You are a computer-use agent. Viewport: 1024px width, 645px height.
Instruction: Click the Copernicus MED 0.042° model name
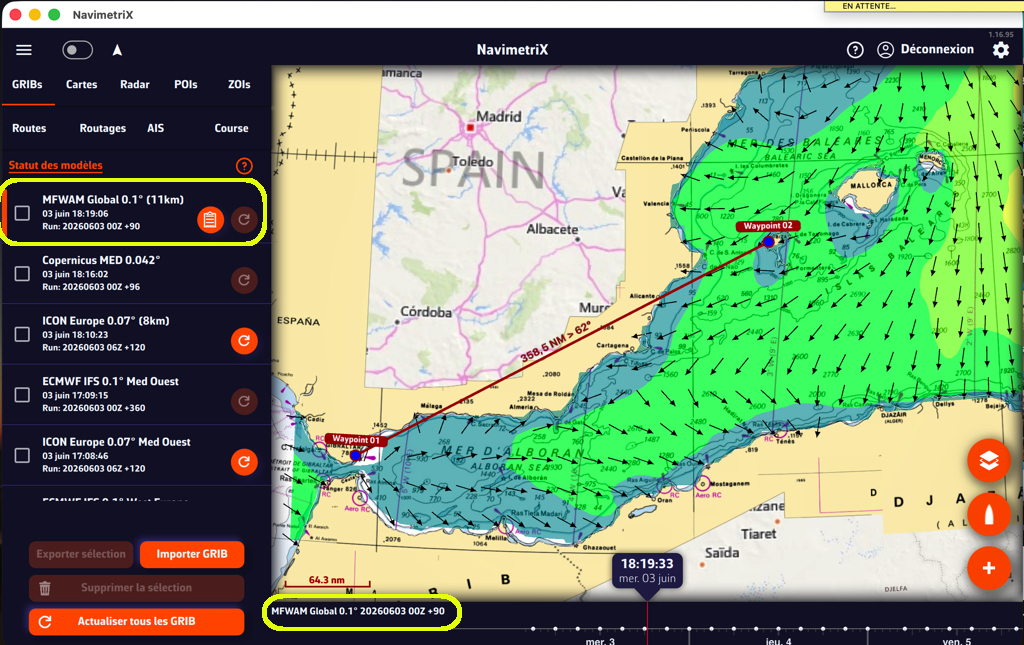101,260
